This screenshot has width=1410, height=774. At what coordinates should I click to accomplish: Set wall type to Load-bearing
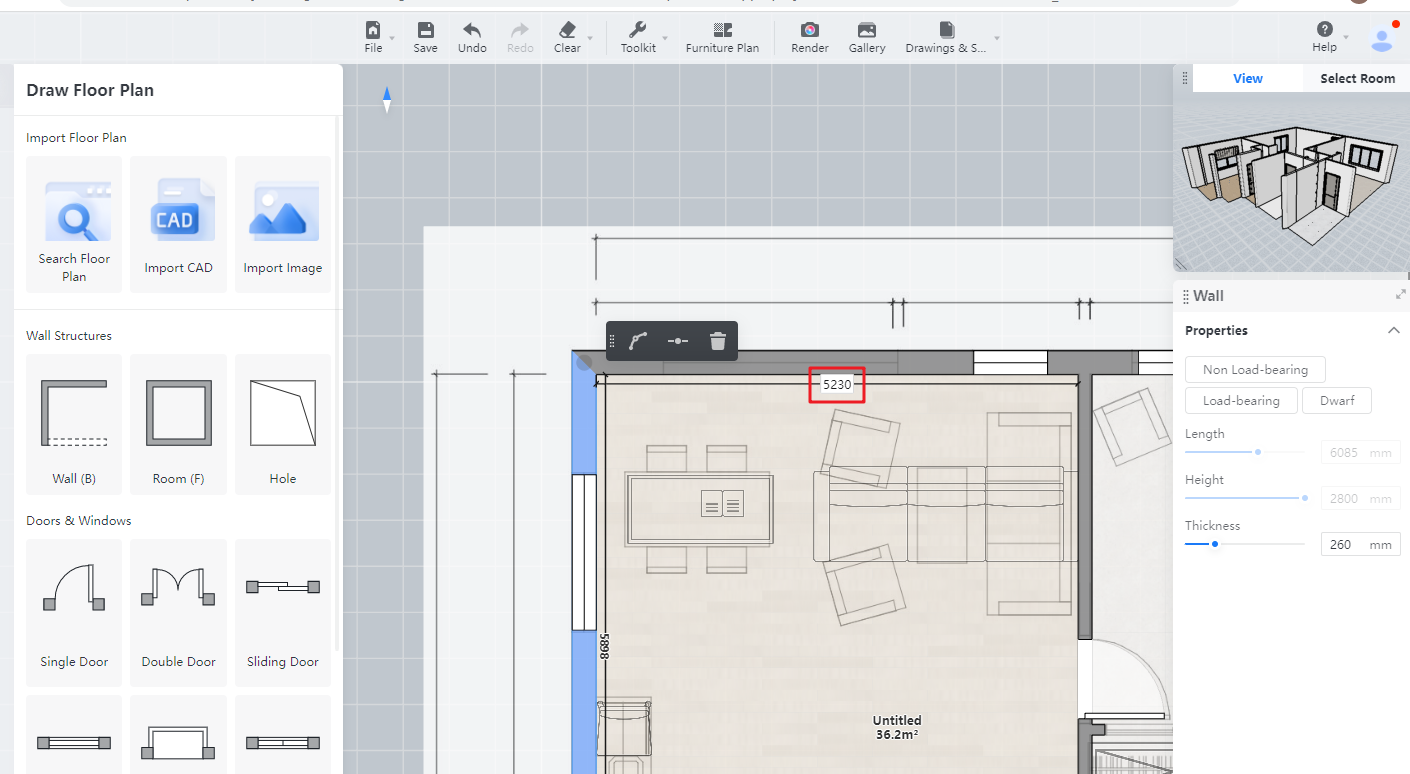[x=1240, y=401]
